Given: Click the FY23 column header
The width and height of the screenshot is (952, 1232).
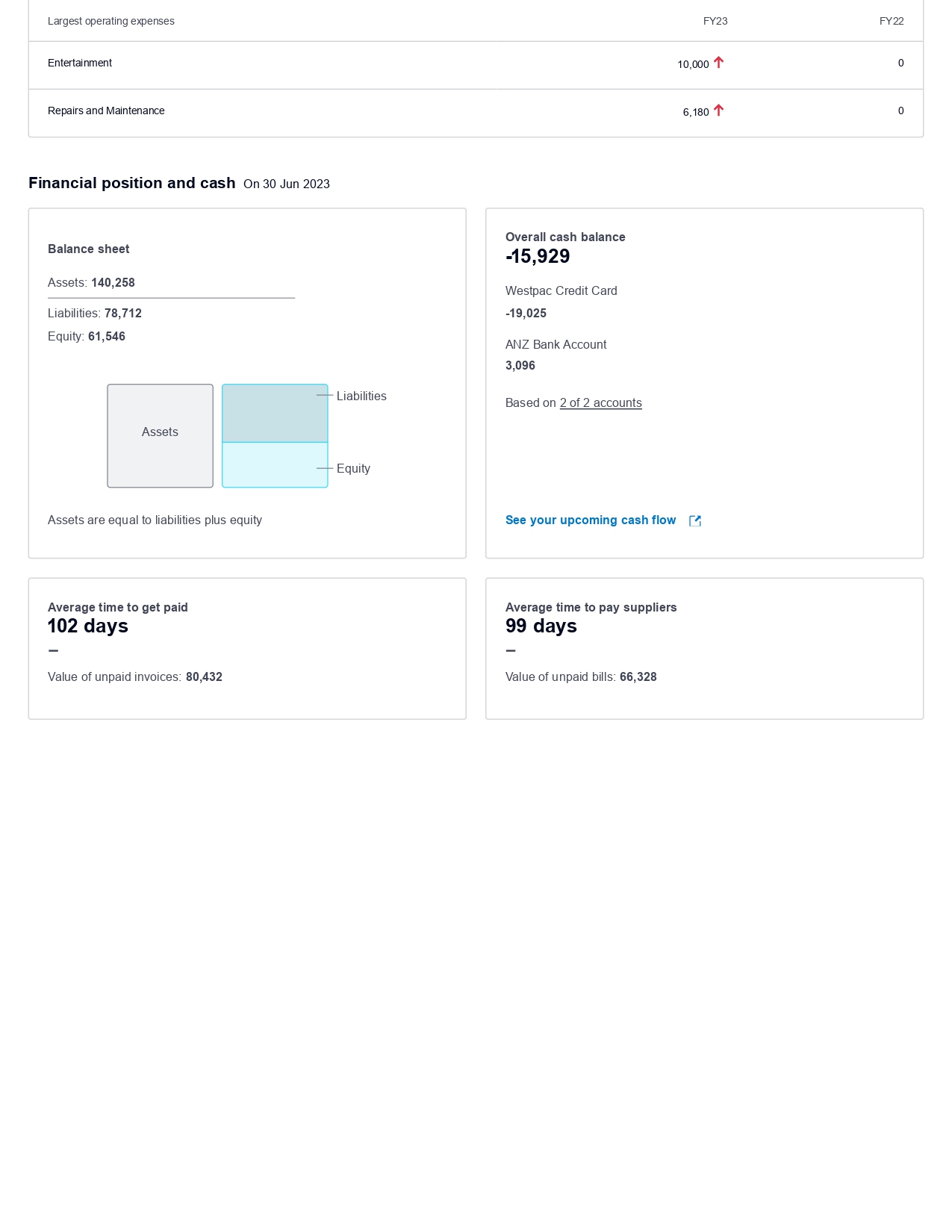Looking at the screenshot, I should click(715, 22).
